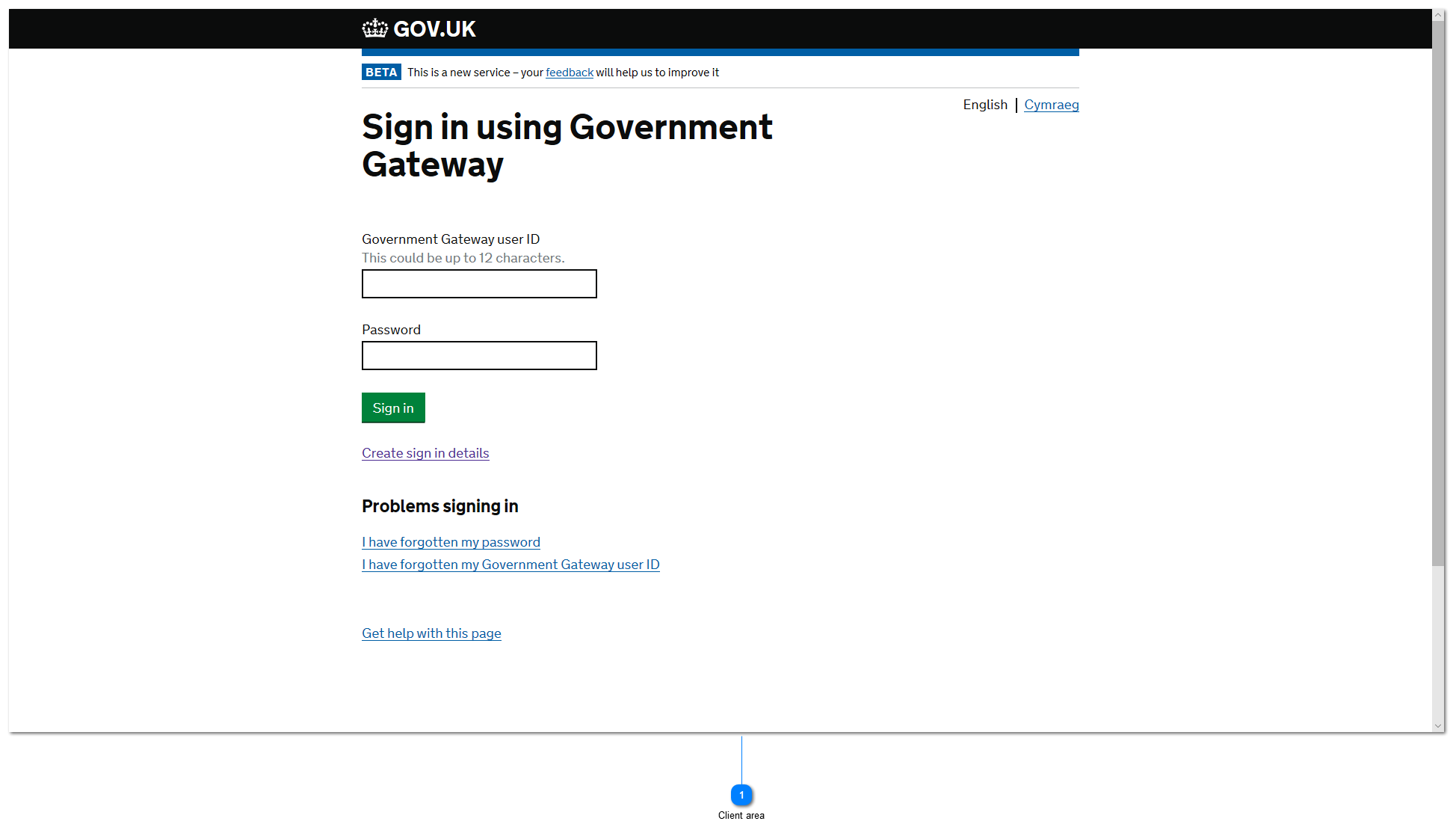The image size is (1456, 833).
Task: Click the BETA phase banner badge
Action: coord(381,72)
